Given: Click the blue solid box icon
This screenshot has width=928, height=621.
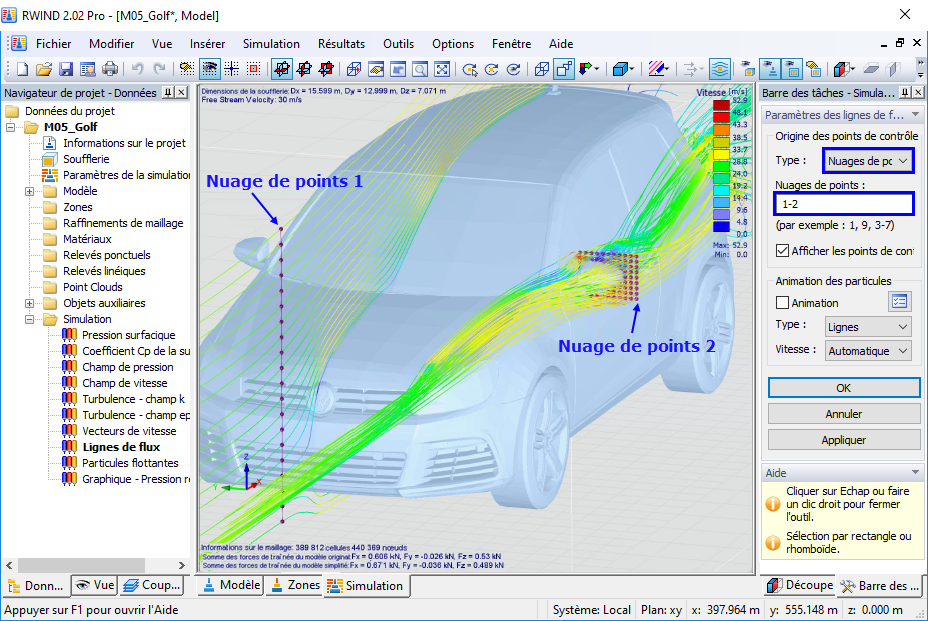Looking at the screenshot, I should pos(620,69).
